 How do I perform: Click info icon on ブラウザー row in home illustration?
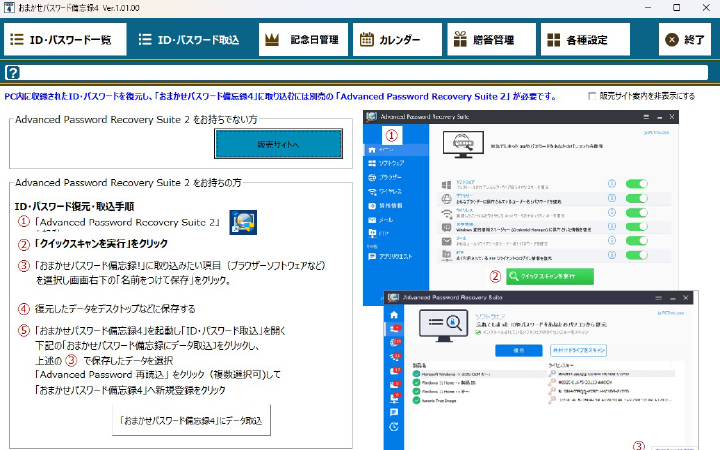pyautogui.click(x=612, y=198)
